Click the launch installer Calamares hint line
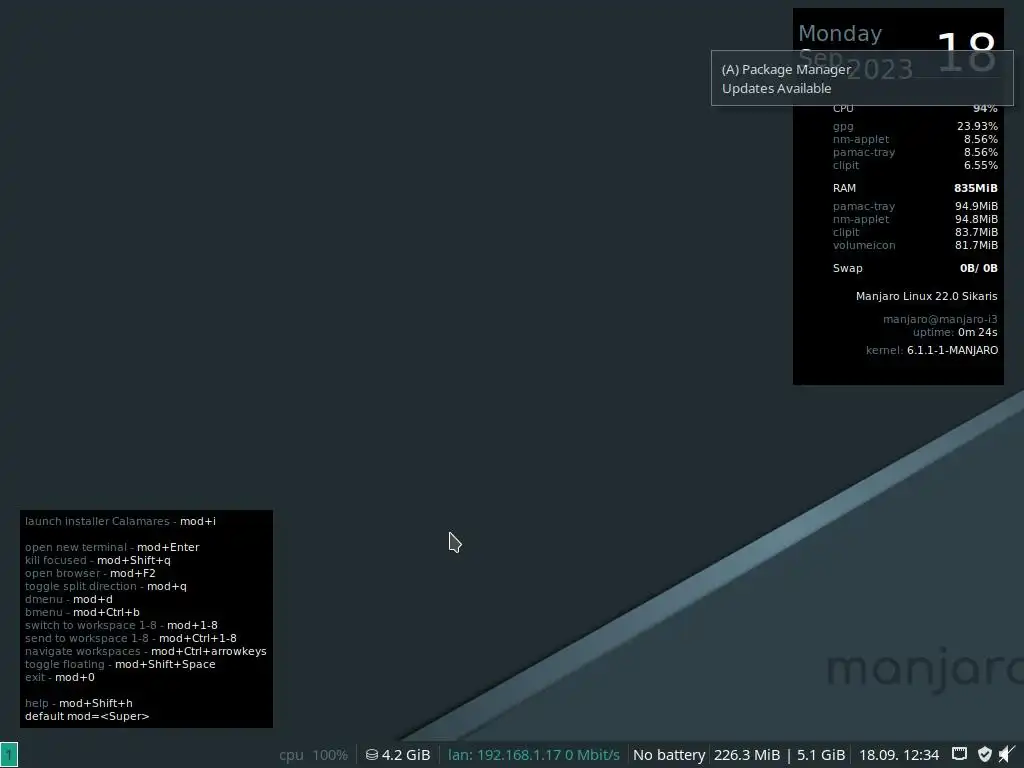The width and height of the screenshot is (1024, 768). [120, 521]
